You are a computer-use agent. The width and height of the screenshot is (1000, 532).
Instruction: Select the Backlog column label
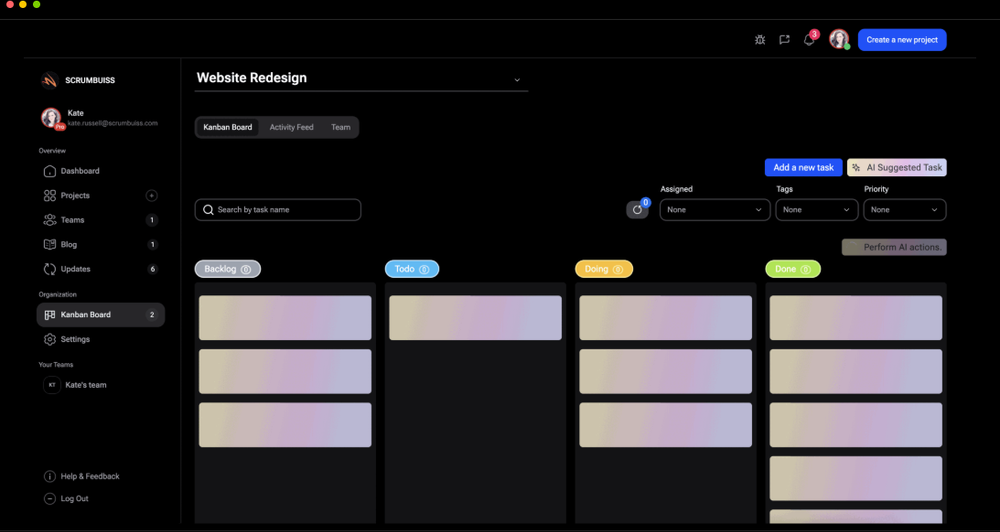tap(228, 269)
